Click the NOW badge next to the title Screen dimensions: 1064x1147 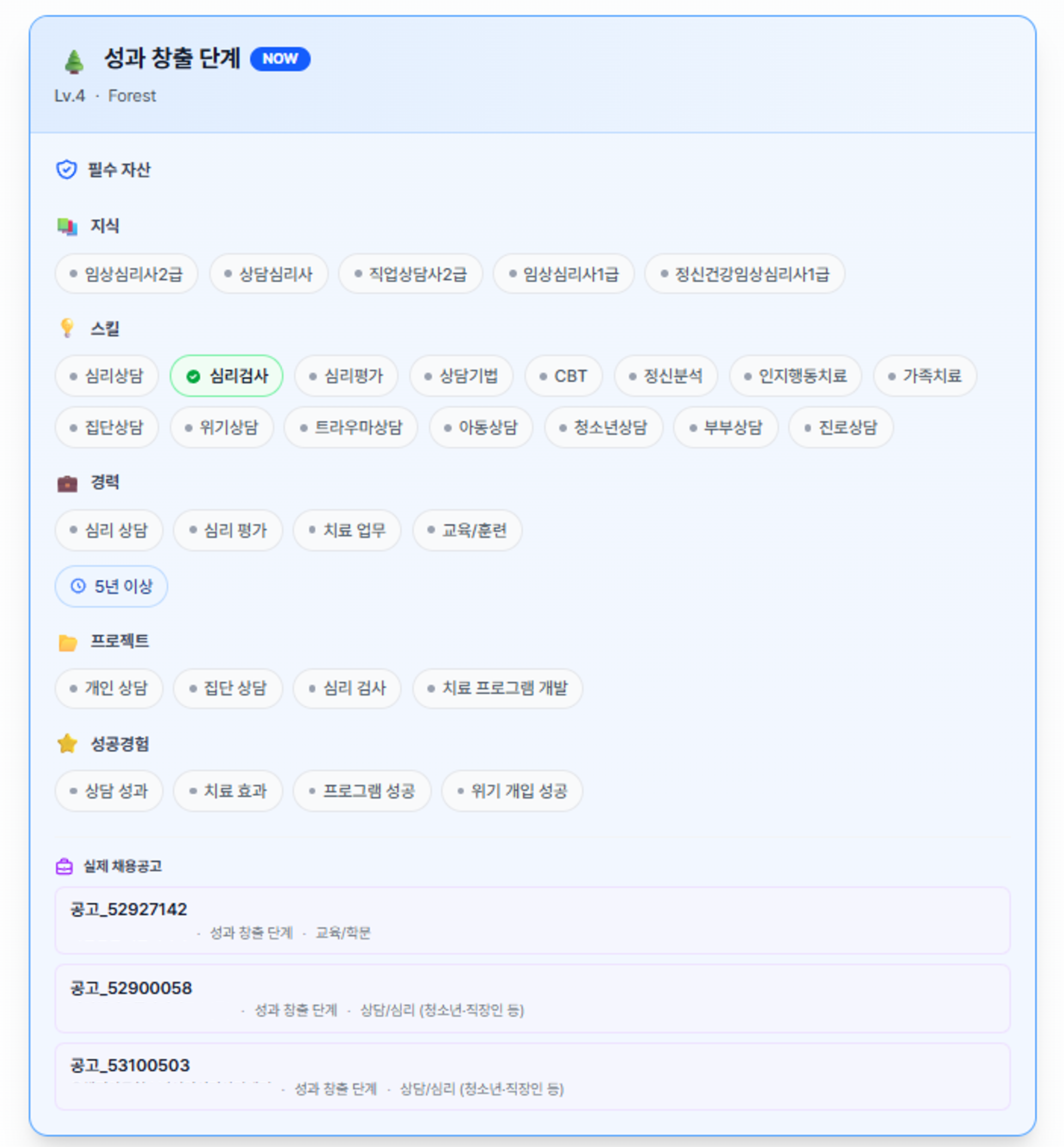tap(280, 58)
